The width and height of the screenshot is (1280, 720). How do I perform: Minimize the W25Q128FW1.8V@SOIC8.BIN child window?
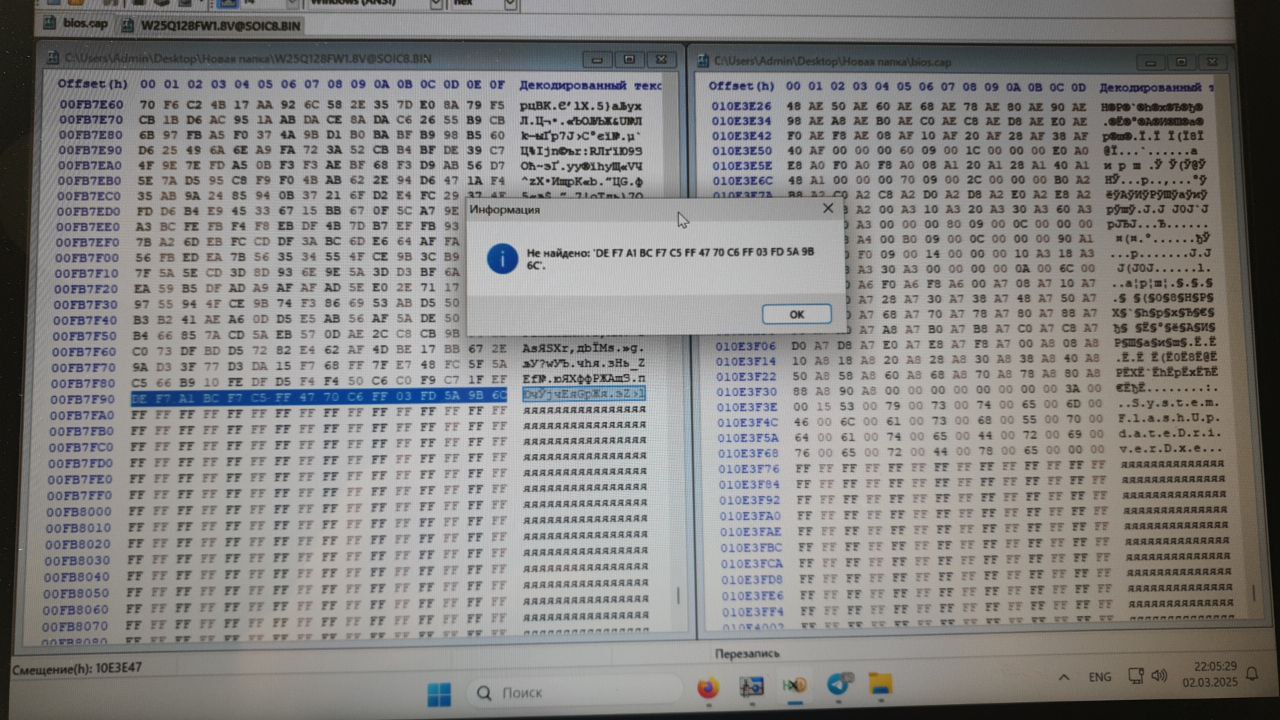click(597, 59)
